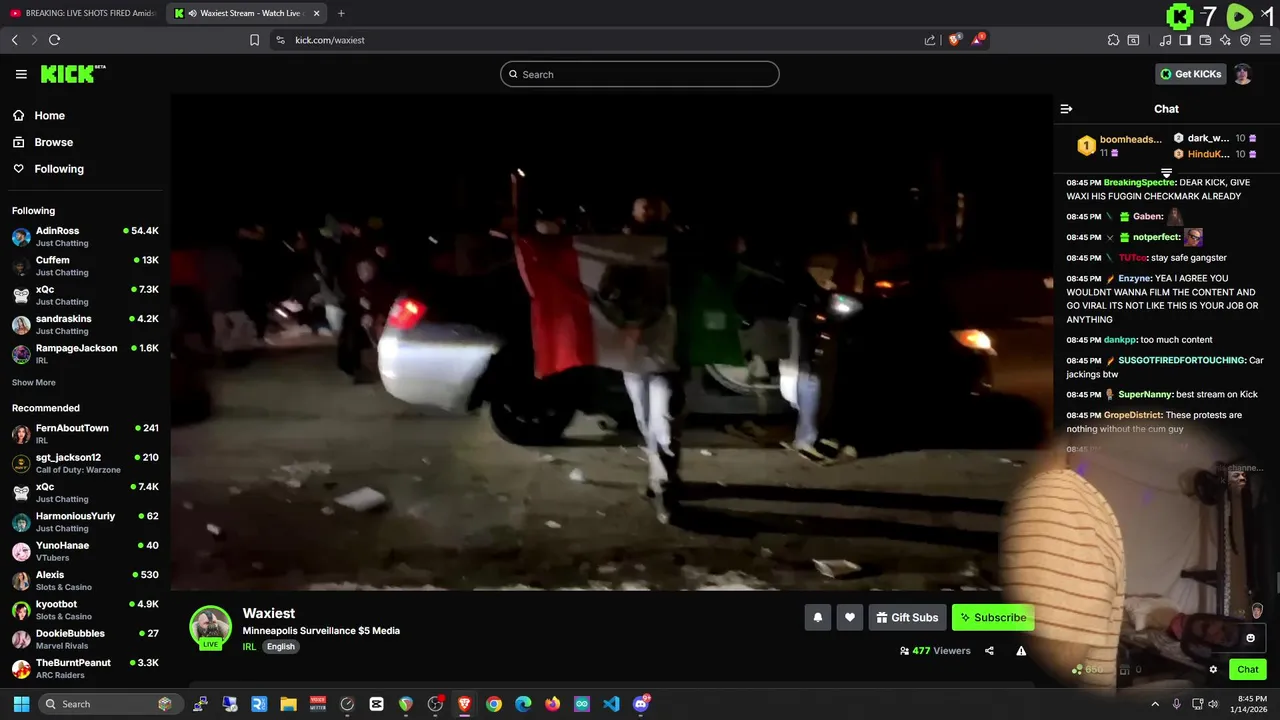Click the Get KICKs button
The image size is (1280, 720).
[1190, 74]
